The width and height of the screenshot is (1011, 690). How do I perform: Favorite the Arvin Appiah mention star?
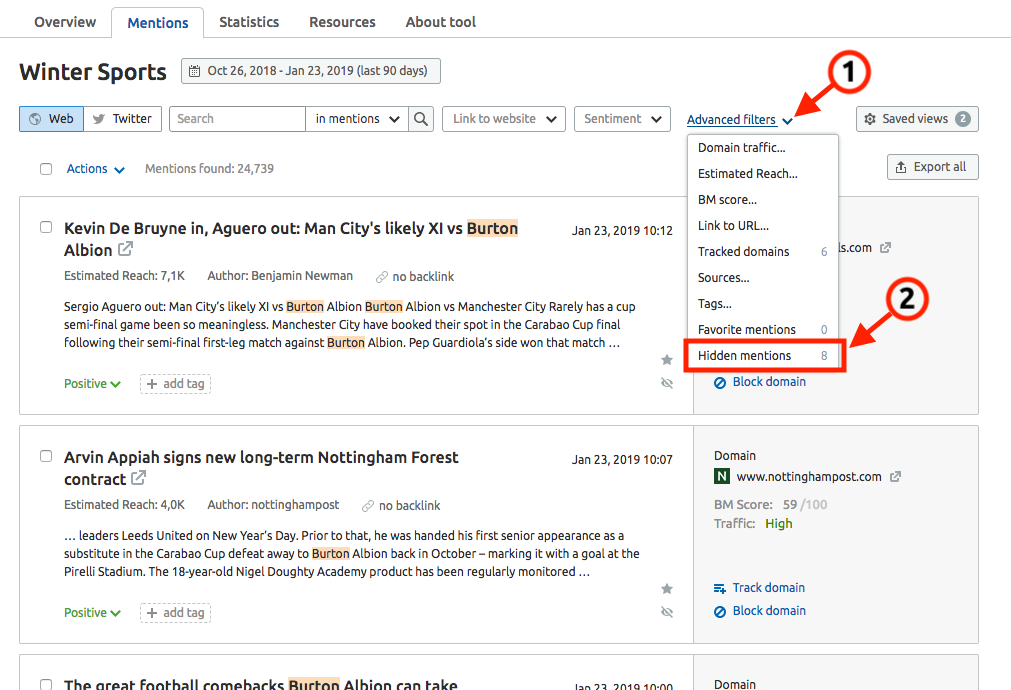point(667,589)
